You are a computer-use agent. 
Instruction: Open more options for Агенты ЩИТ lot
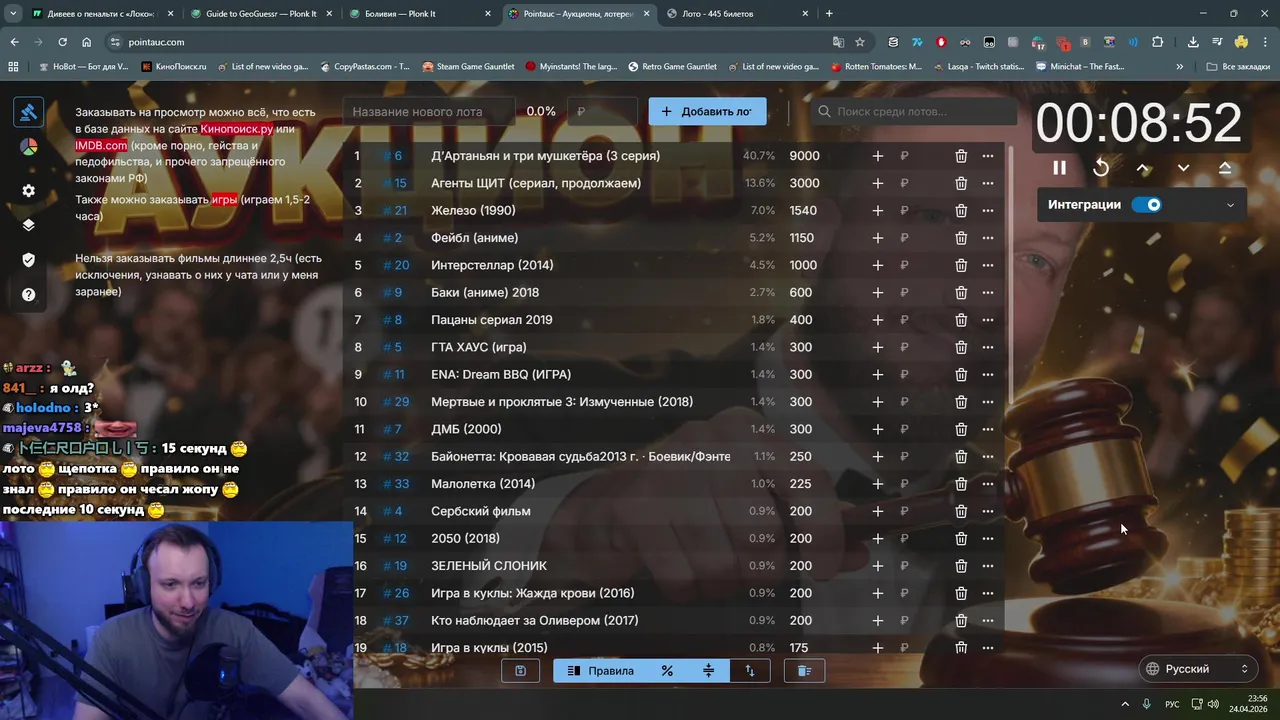pos(988,183)
